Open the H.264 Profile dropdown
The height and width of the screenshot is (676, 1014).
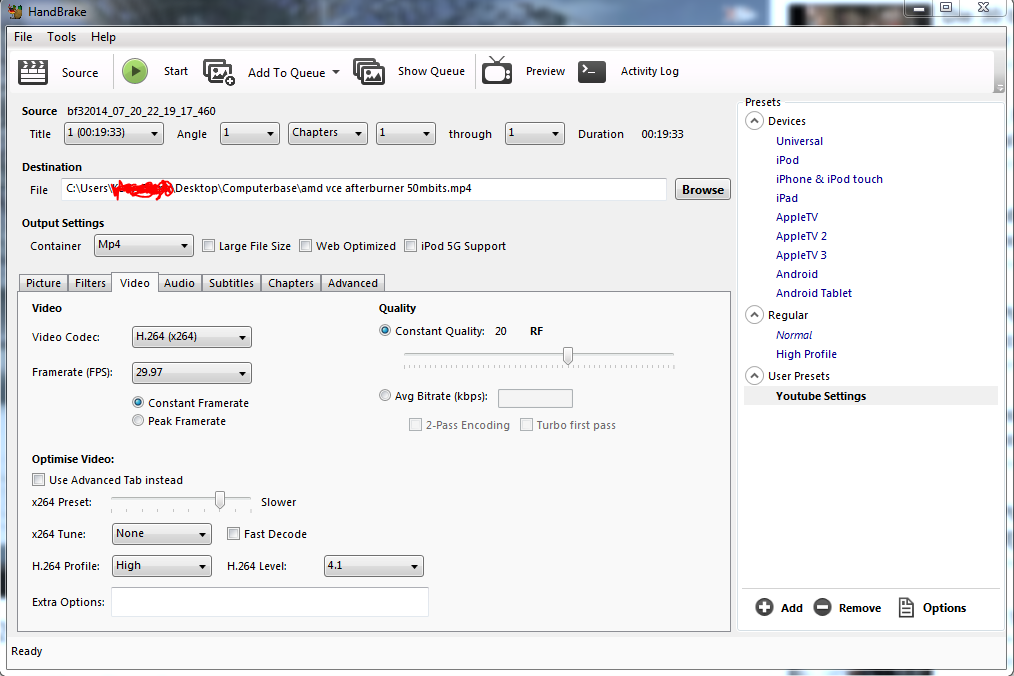(162, 566)
